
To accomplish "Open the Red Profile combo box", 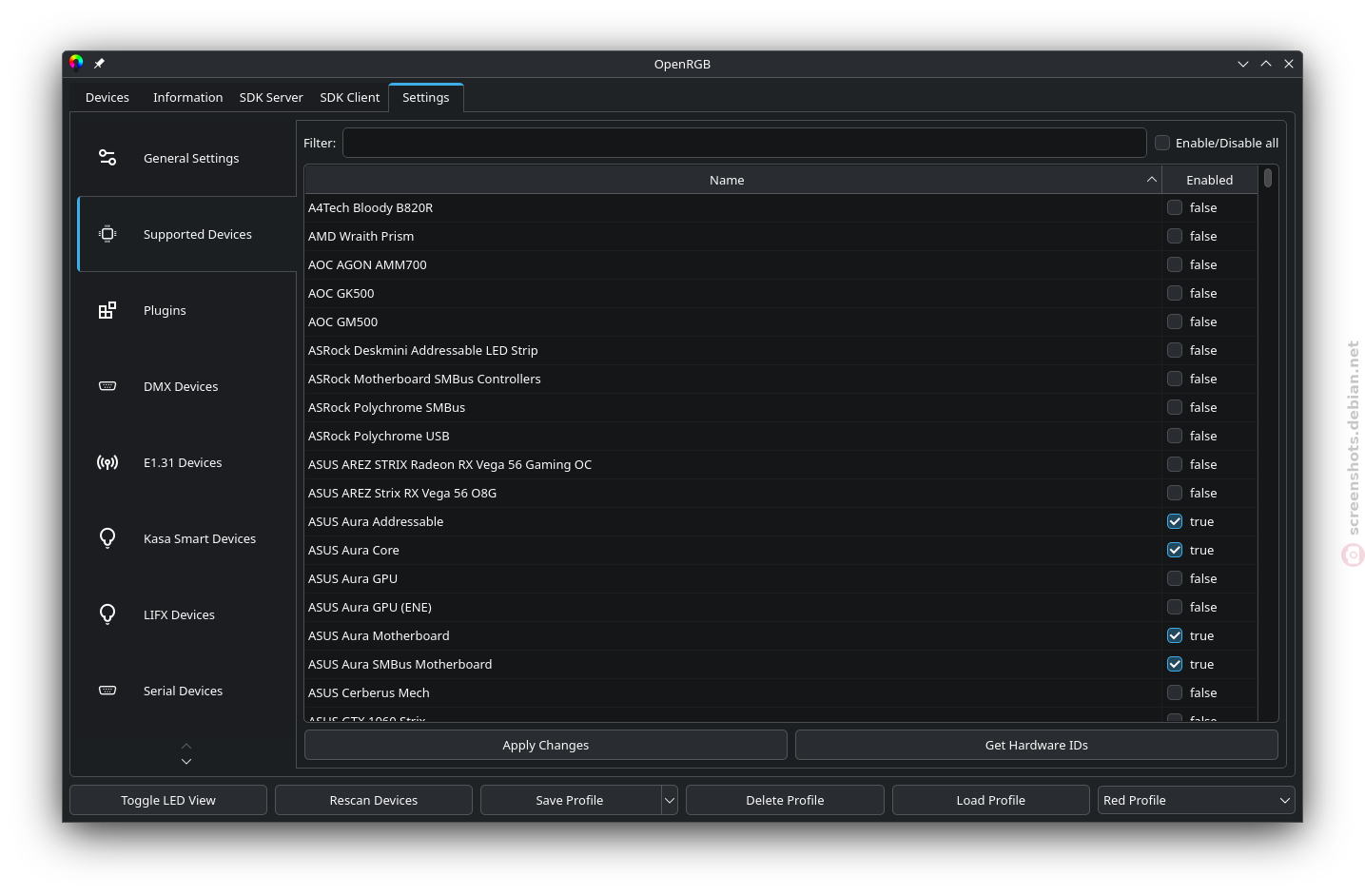I will click(1197, 800).
